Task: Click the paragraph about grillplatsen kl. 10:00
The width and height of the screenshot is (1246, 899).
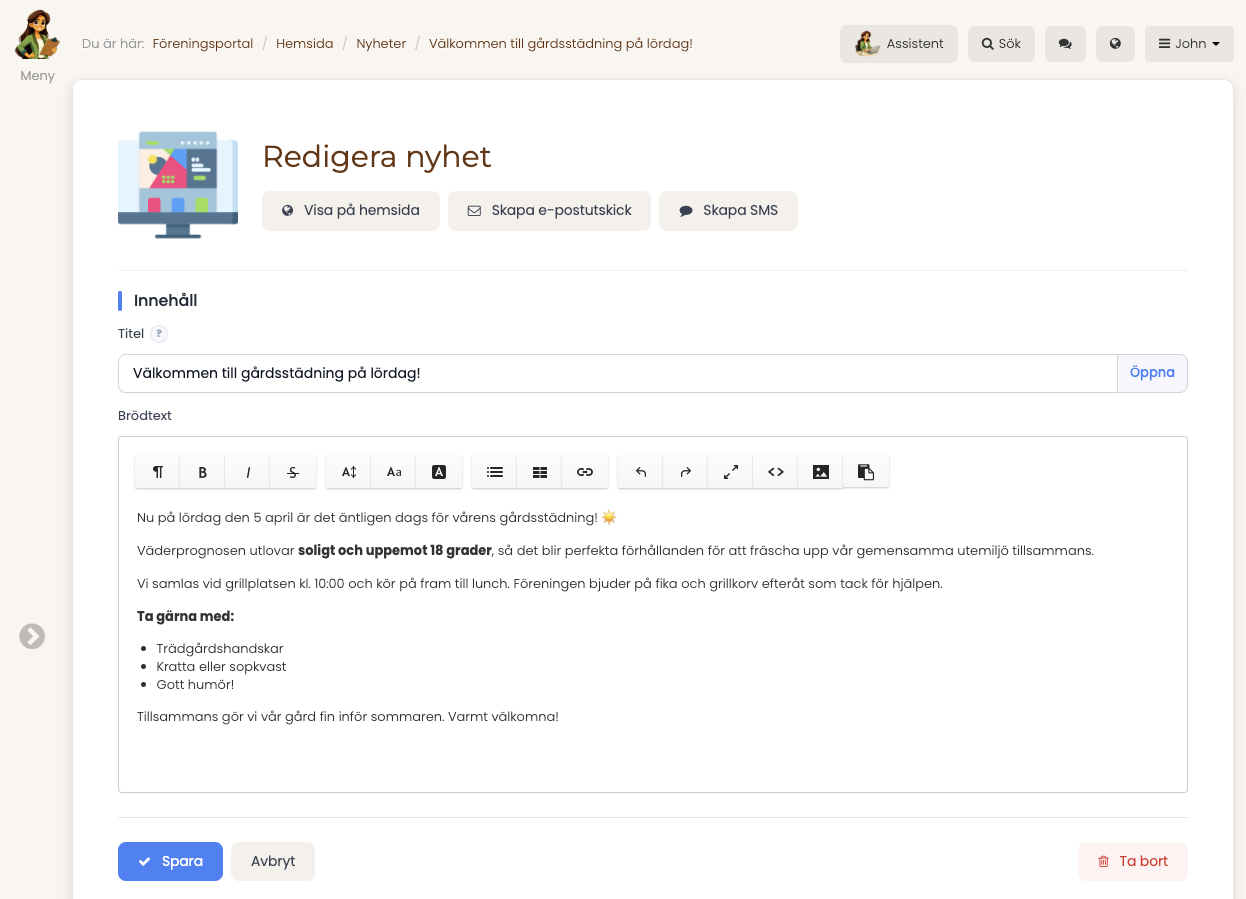Action: pos(540,583)
